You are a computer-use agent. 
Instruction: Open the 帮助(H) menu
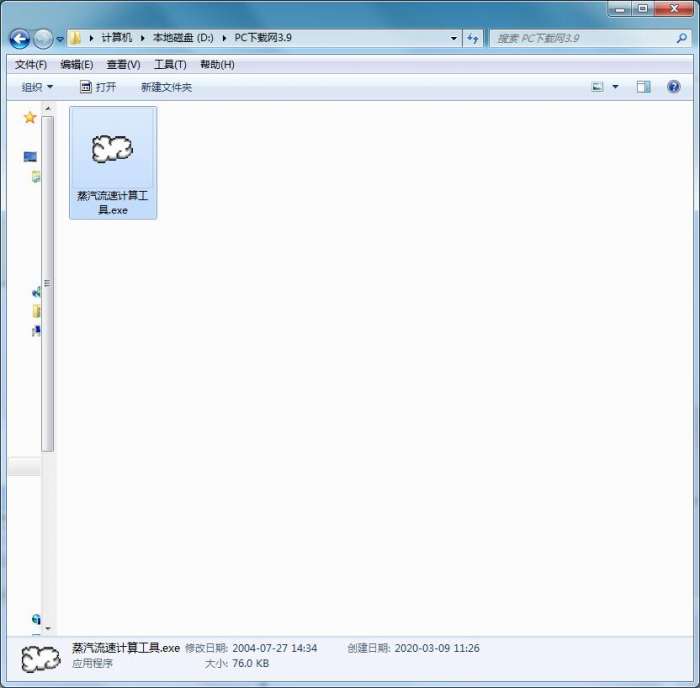217,65
